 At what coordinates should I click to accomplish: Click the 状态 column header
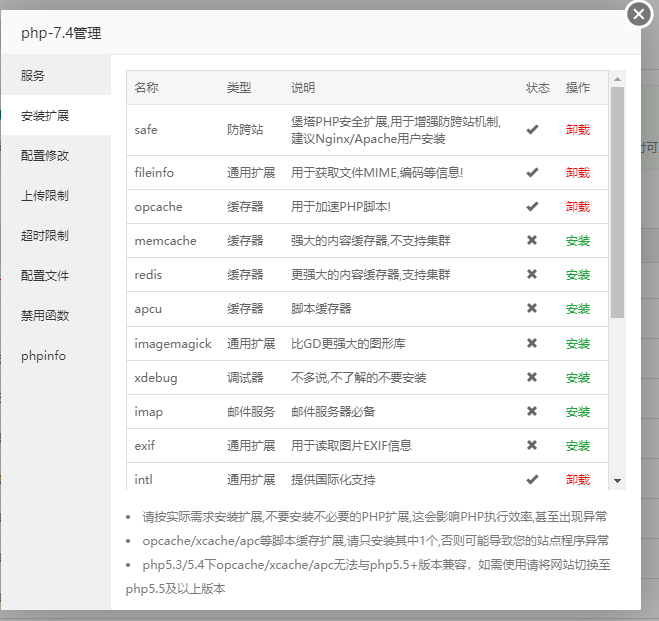538,87
